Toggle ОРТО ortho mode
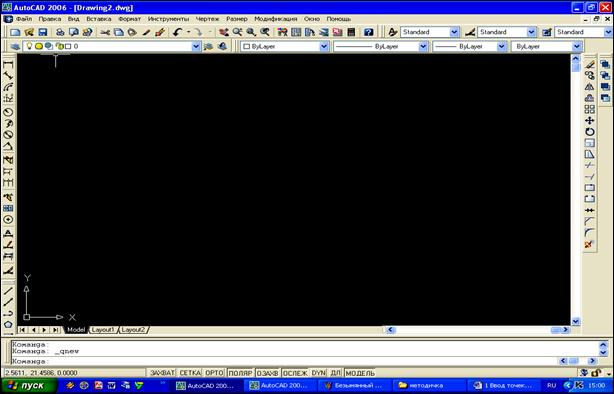The width and height of the screenshot is (614, 394). point(215,373)
